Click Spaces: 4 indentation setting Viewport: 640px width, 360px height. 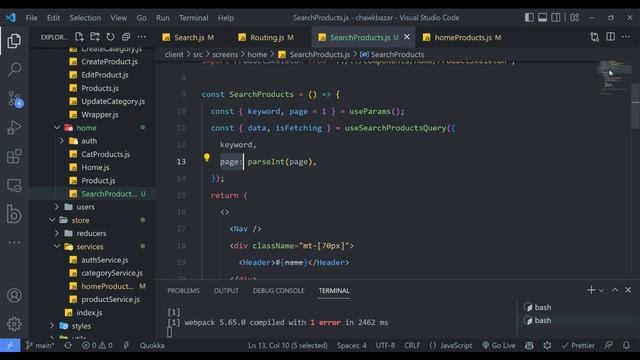pos(351,345)
